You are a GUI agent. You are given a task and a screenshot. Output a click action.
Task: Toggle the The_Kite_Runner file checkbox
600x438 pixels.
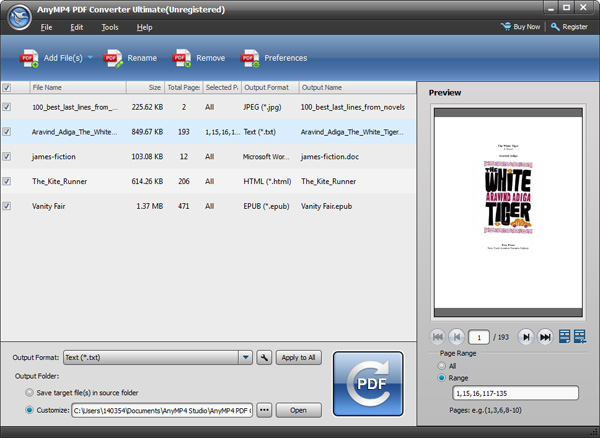(8, 181)
